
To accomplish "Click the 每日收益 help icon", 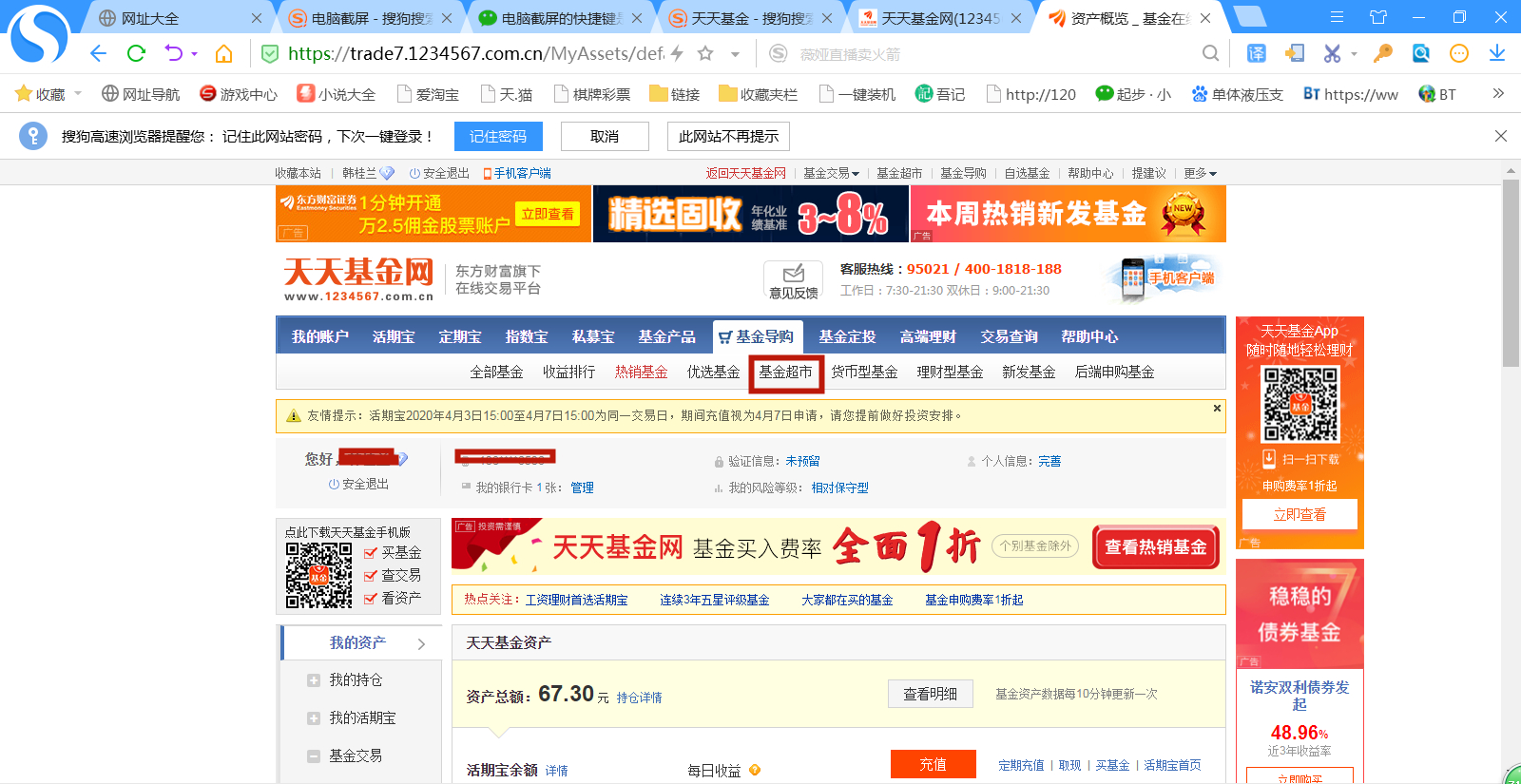I will tap(755, 770).
